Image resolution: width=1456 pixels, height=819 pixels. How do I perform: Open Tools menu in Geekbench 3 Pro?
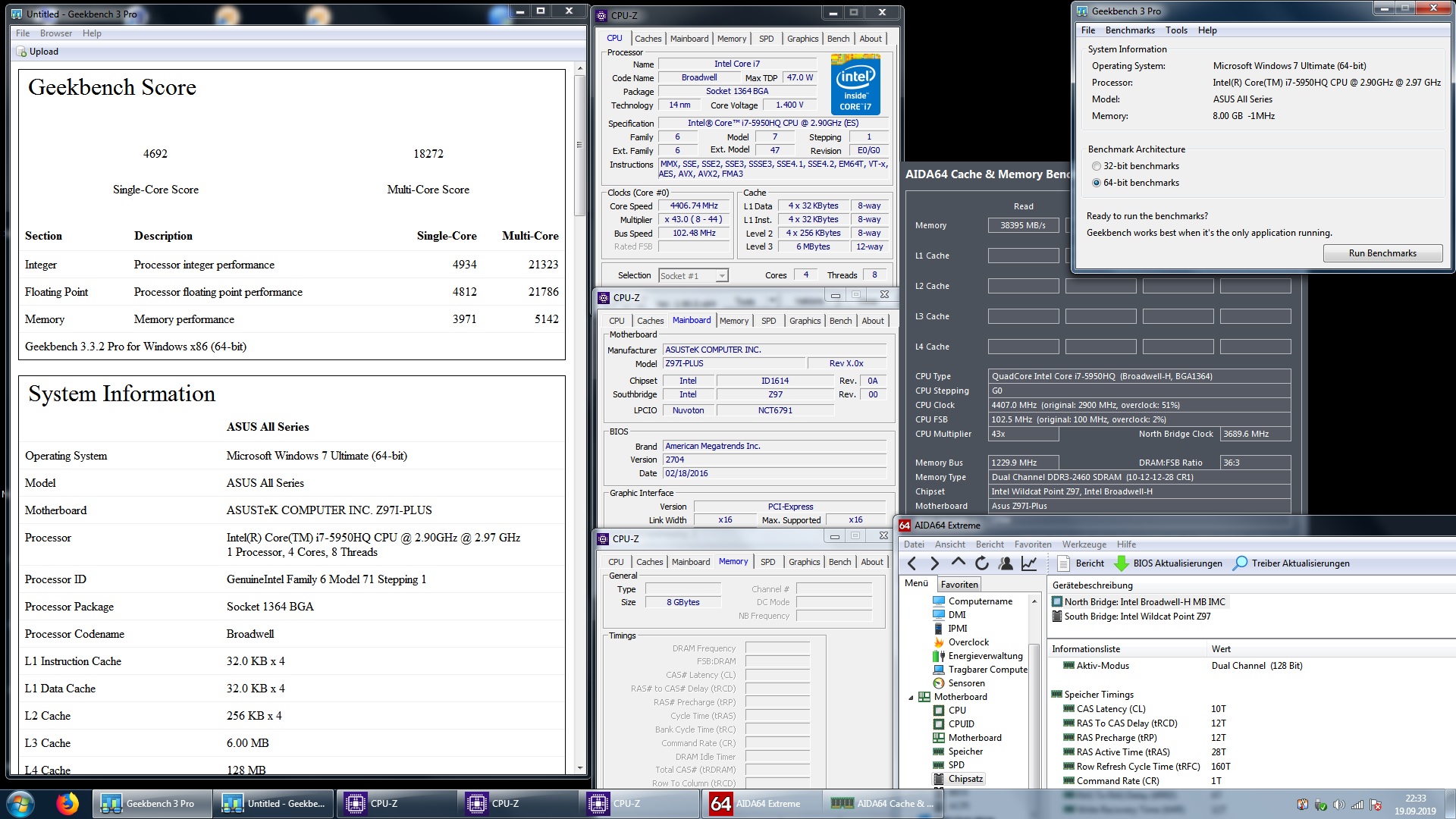click(1176, 30)
